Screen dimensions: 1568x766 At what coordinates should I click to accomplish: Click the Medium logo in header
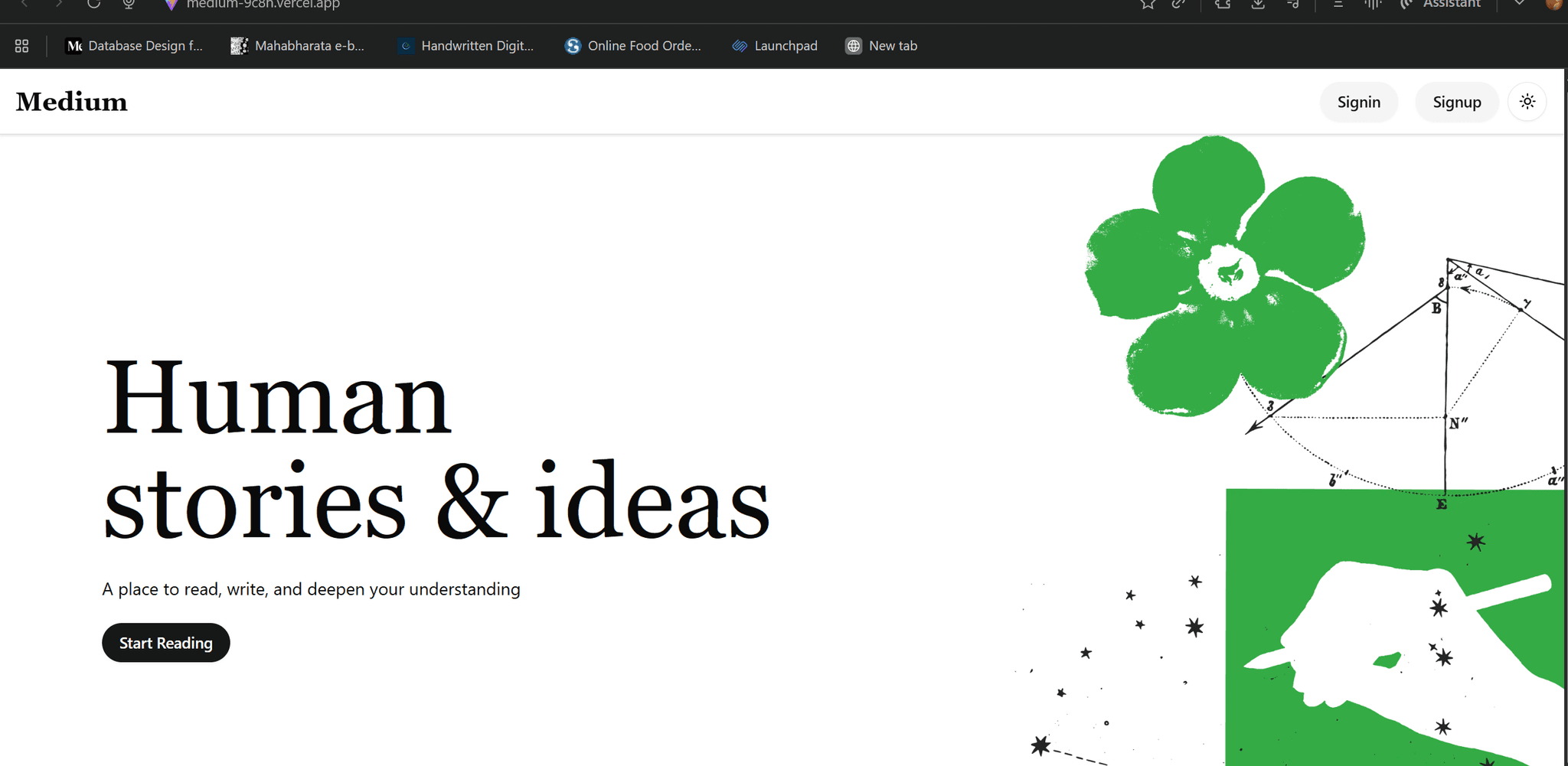72,102
